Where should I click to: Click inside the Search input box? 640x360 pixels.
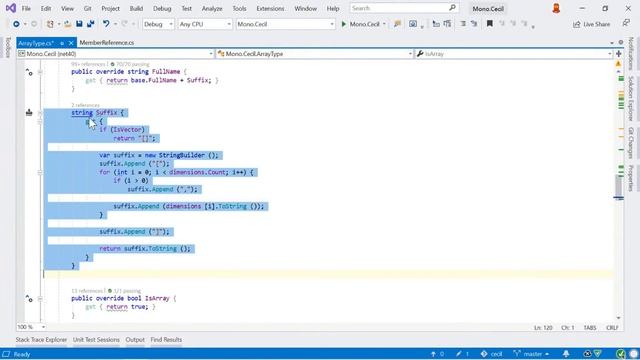pos(399,8)
